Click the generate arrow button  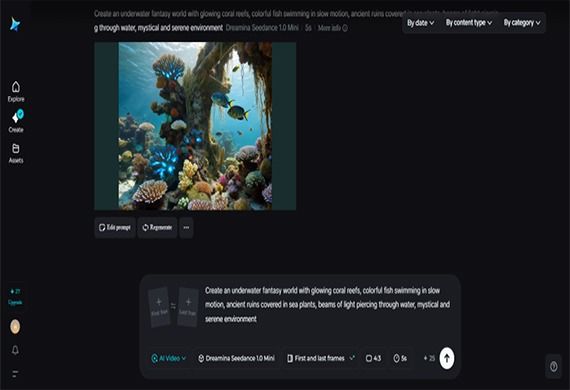[447, 358]
